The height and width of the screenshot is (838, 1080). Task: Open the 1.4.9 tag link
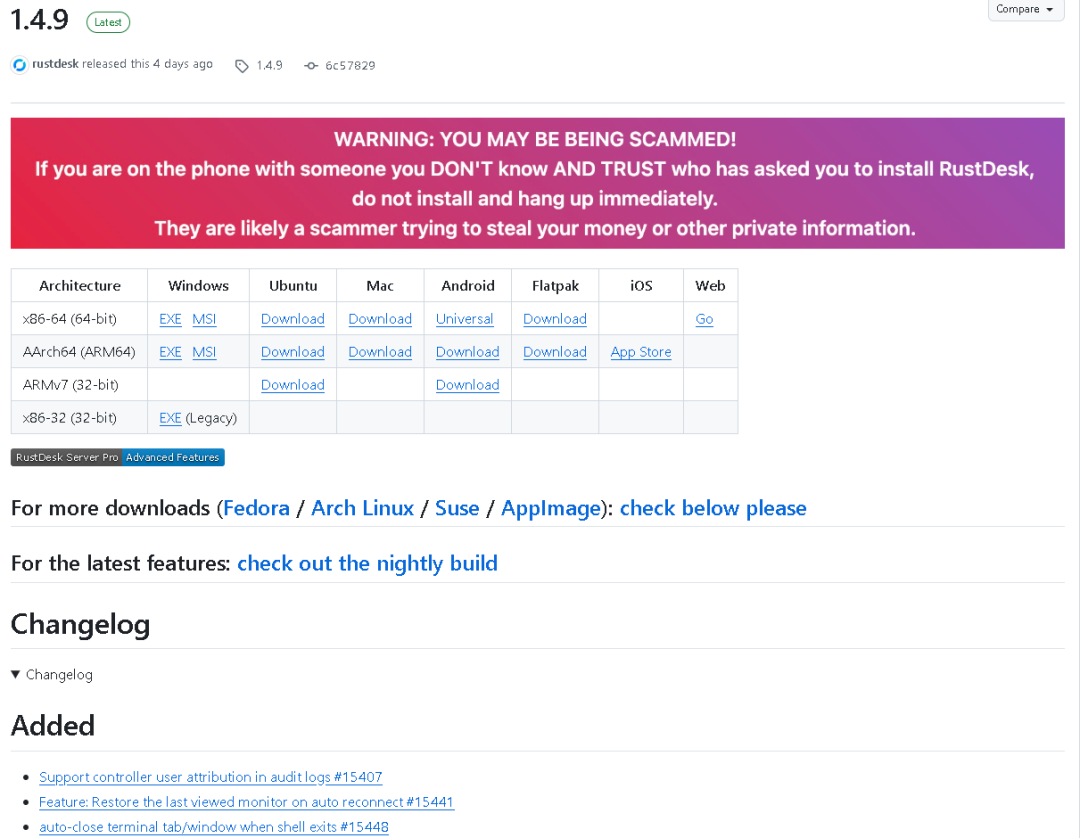269,65
